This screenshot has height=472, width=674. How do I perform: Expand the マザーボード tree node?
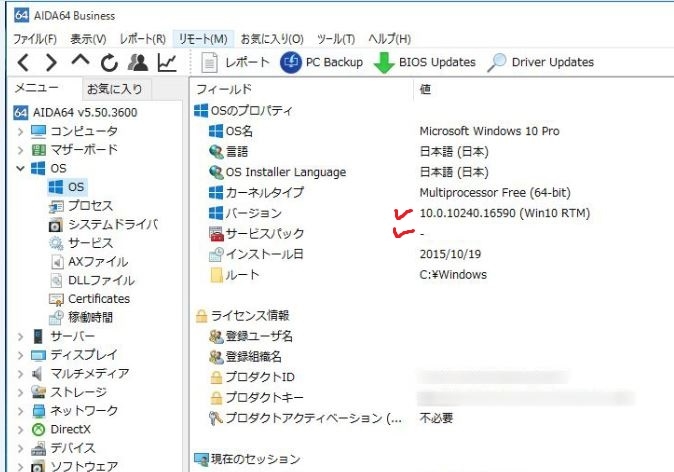20,150
